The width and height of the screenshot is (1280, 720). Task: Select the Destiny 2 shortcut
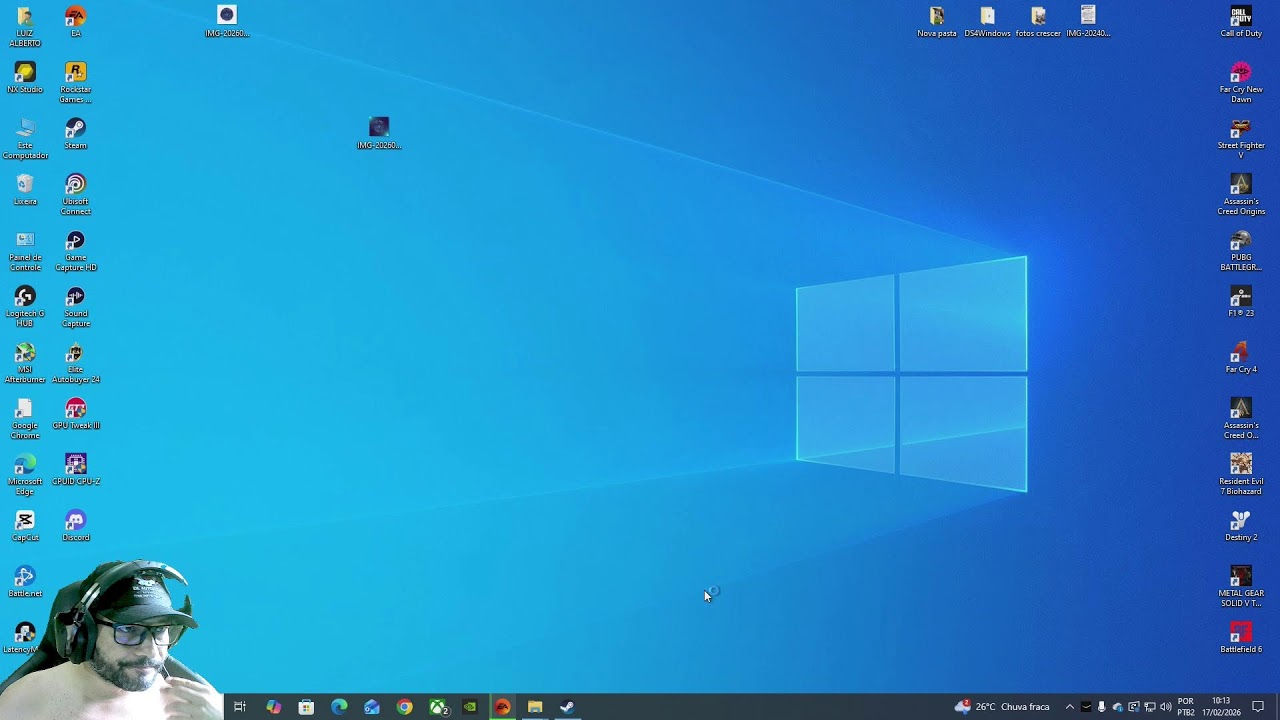(x=1241, y=526)
